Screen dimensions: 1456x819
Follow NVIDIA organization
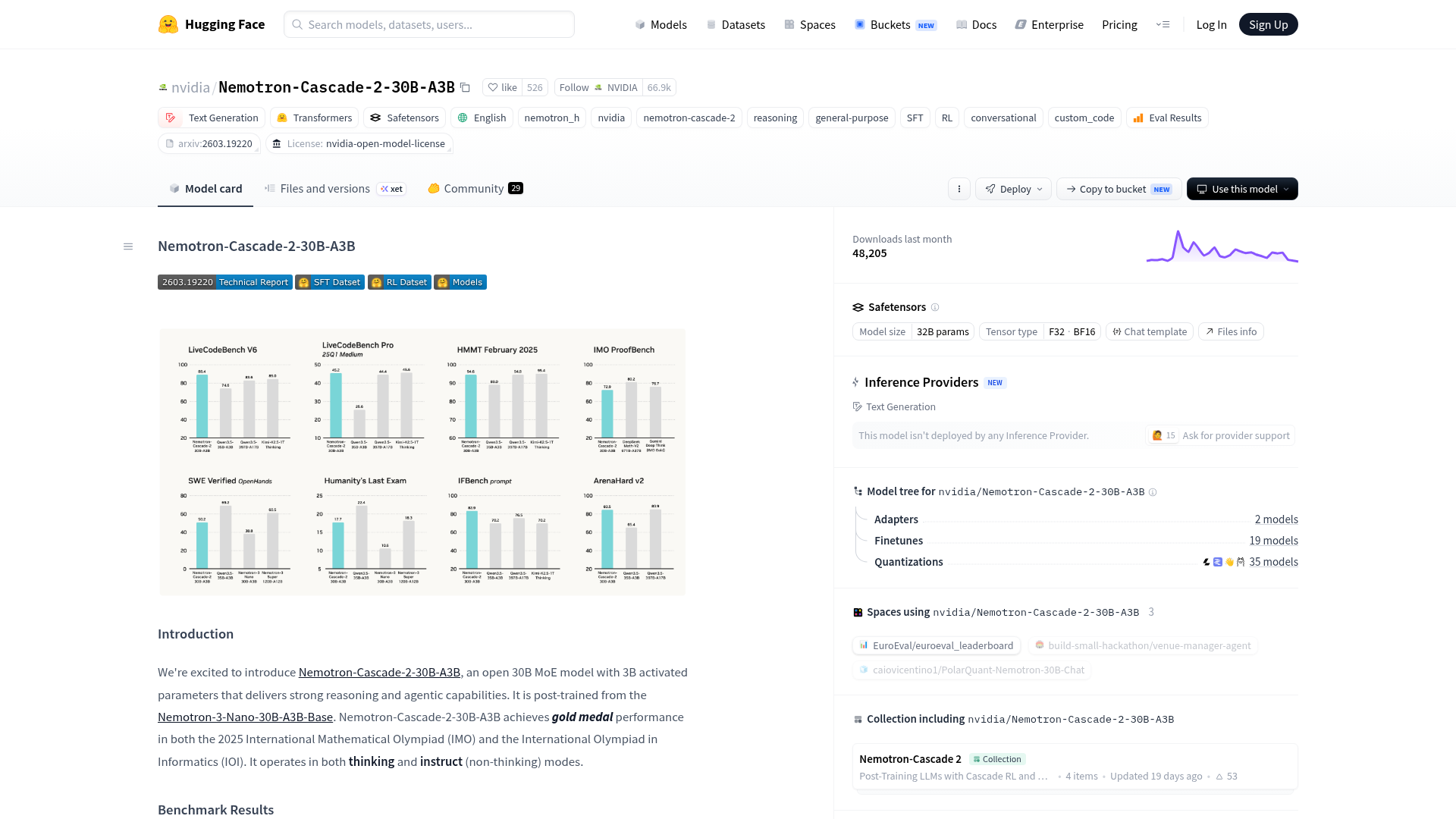coord(599,87)
